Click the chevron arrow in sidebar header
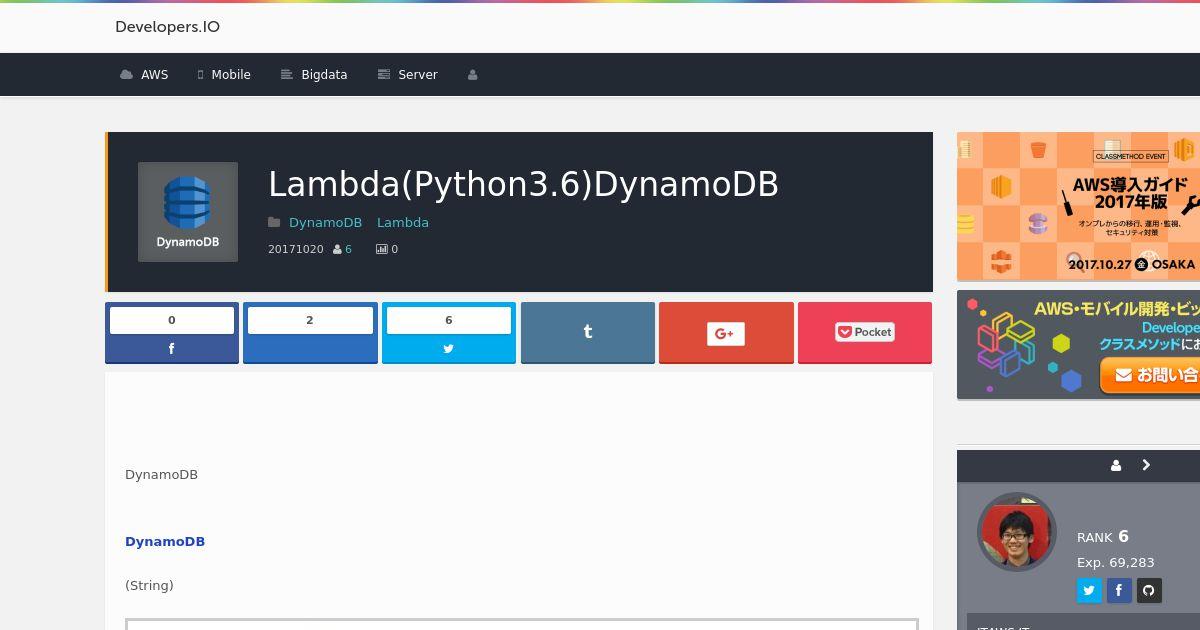 [x=1146, y=465]
